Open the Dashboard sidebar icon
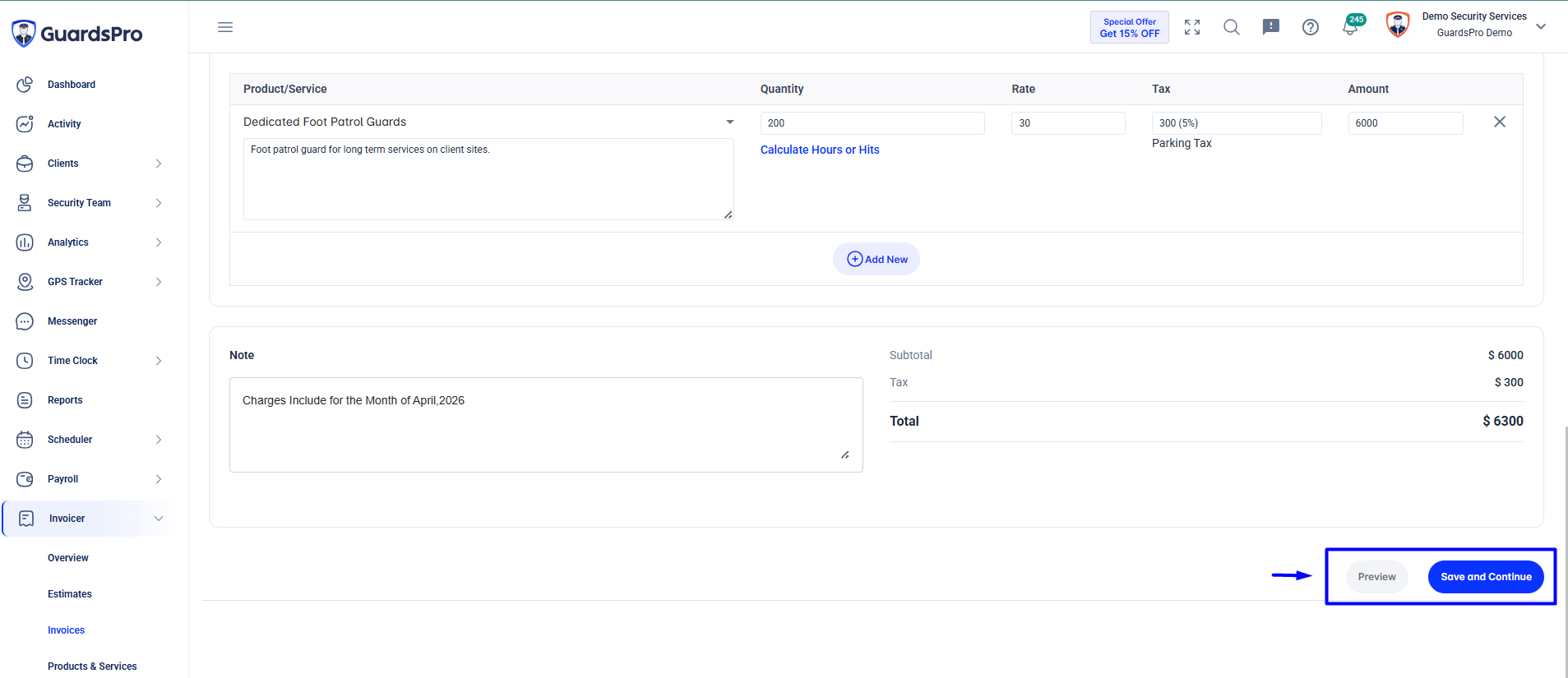Viewport: 1568px width, 678px height. coord(25,85)
